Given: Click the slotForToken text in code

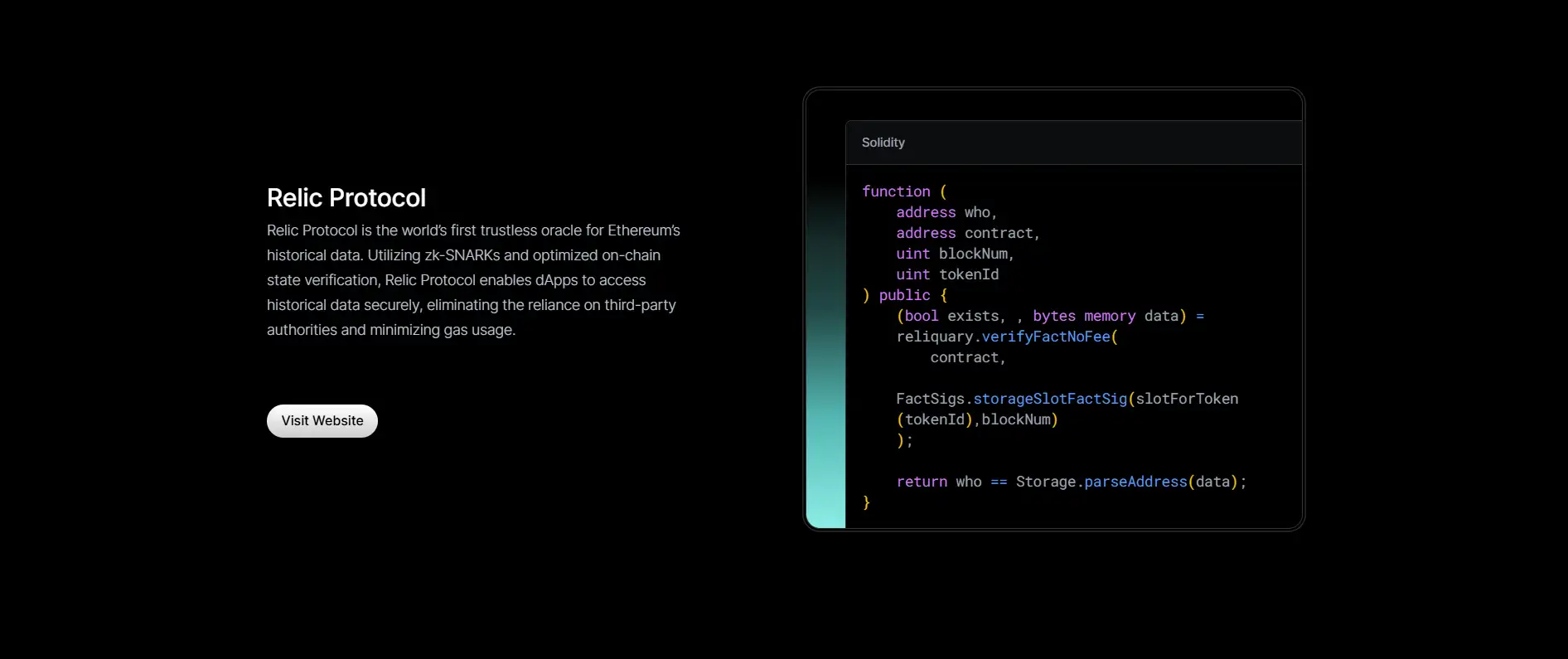Looking at the screenshot, I should (1187, 399).
